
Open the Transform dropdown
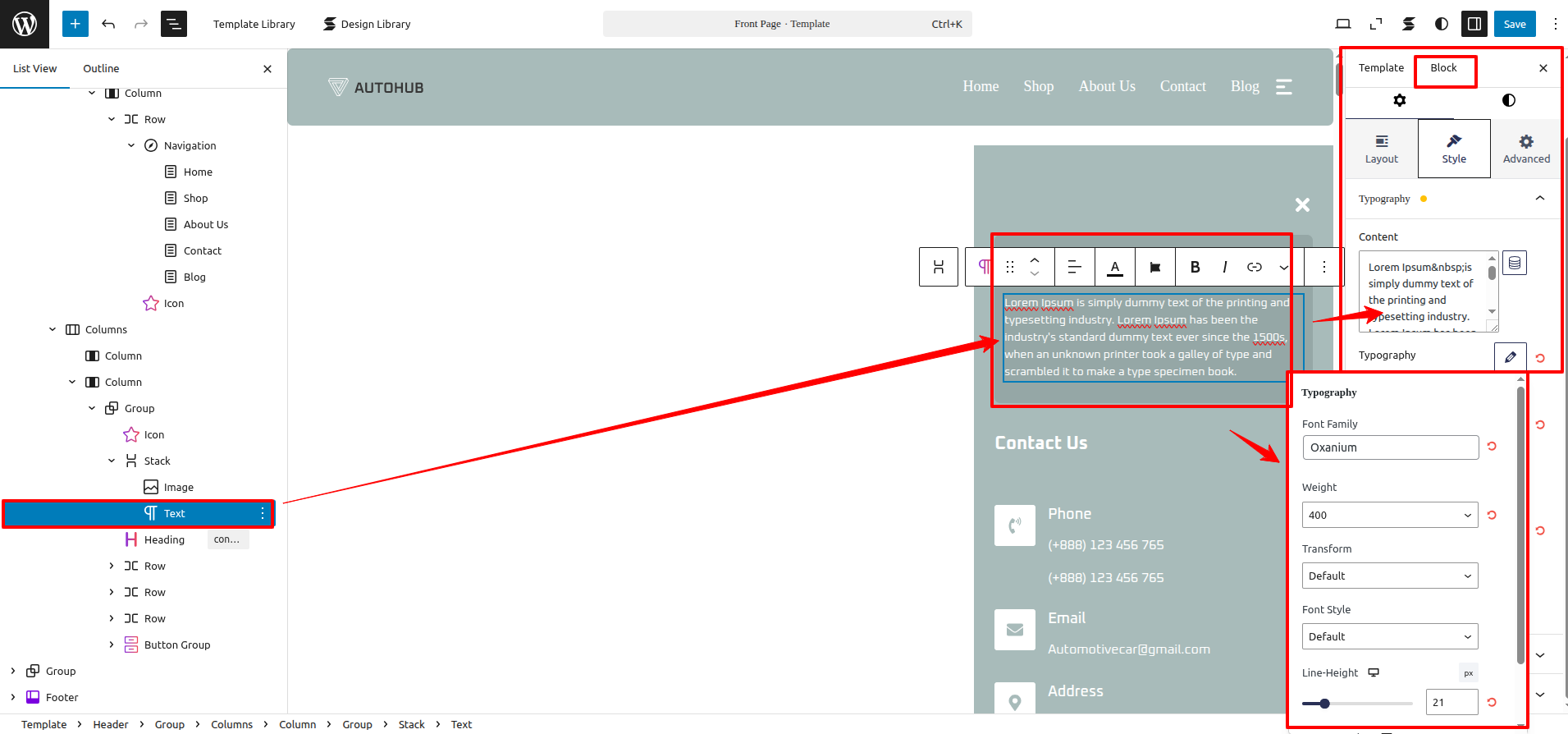(x=1390, y=576)
